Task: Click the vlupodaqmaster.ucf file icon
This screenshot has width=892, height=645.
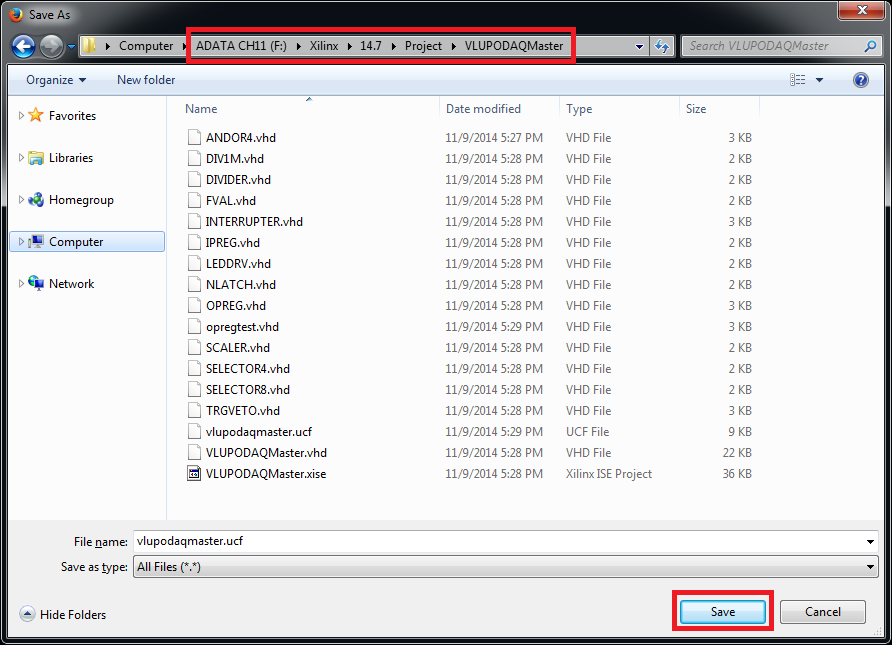Action: [x=194, y=432]
